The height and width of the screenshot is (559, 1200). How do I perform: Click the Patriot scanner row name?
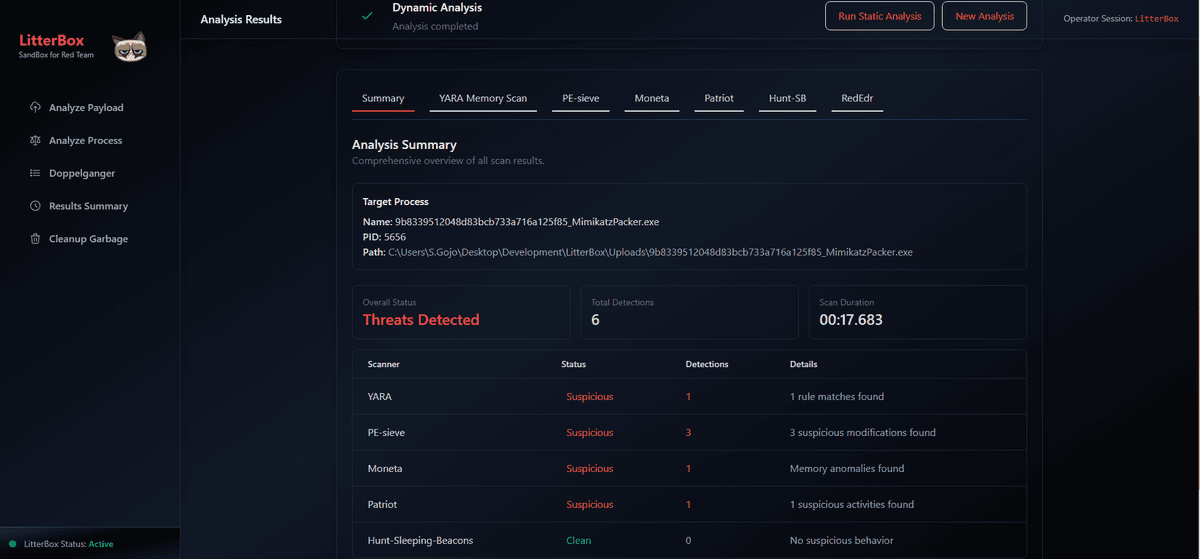pyautogui.click(x=384, y=505)
